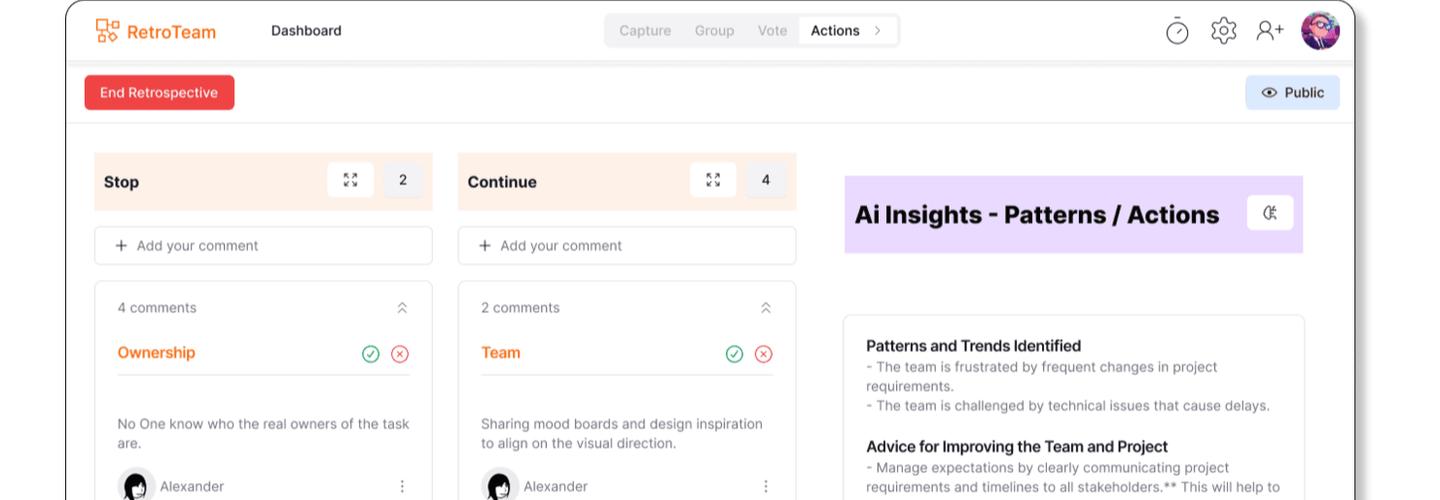Click End Retrospective button
The width and height of the screenshot is (1440, 500).
pos(159,93)
